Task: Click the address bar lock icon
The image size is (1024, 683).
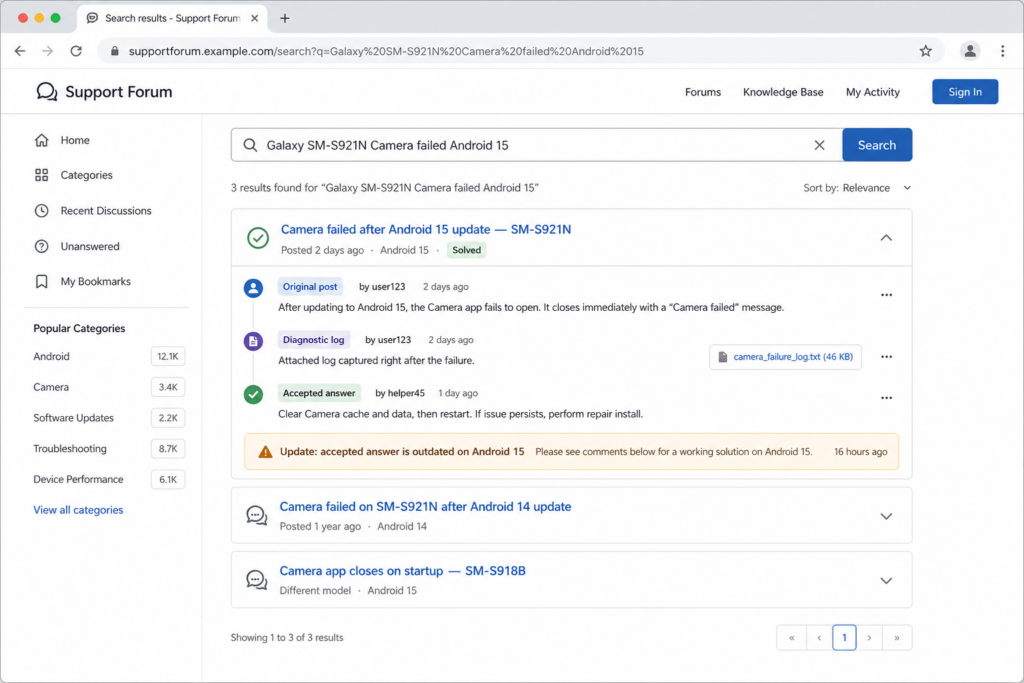Action: [x=115, y=51]
